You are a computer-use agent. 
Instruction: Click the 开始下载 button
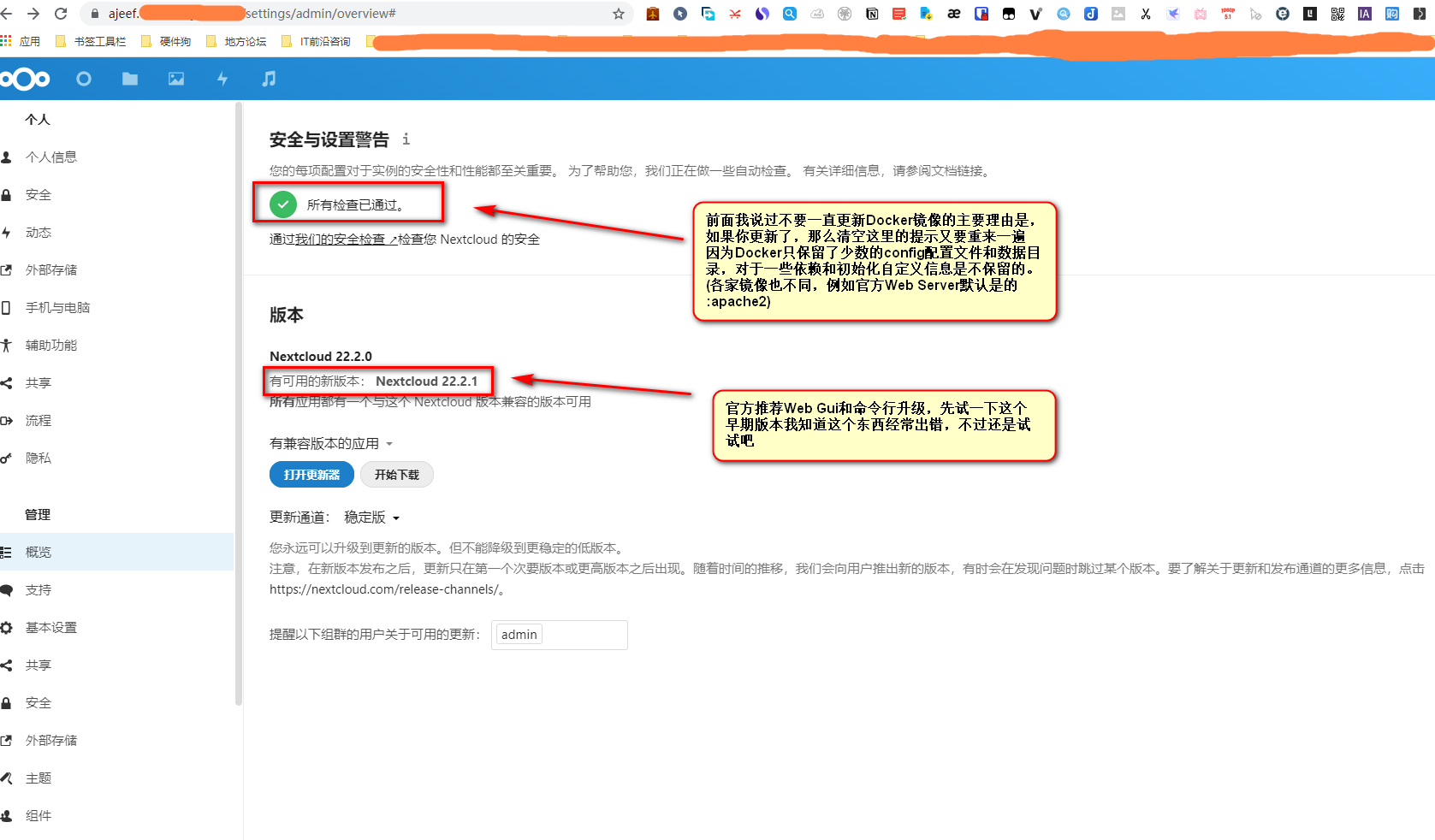tap(397, 475)
